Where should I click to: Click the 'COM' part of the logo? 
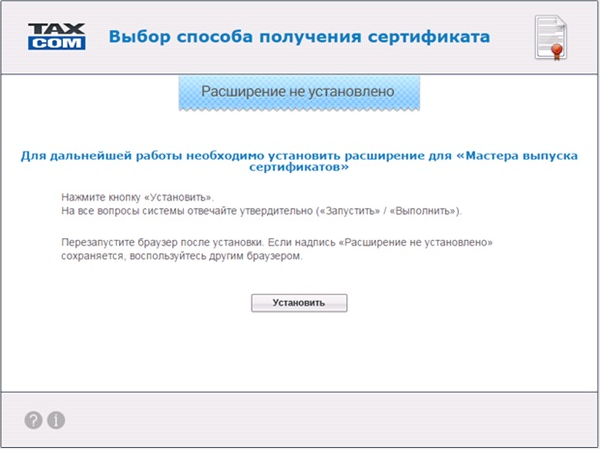[x=56, y=44]
